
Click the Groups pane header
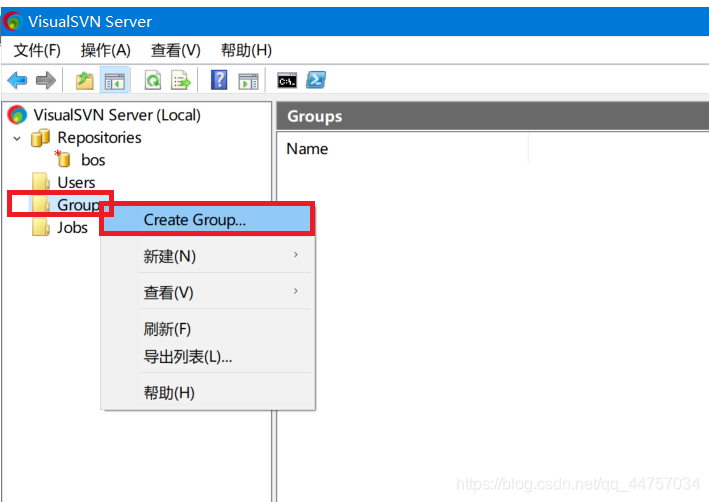492,116
